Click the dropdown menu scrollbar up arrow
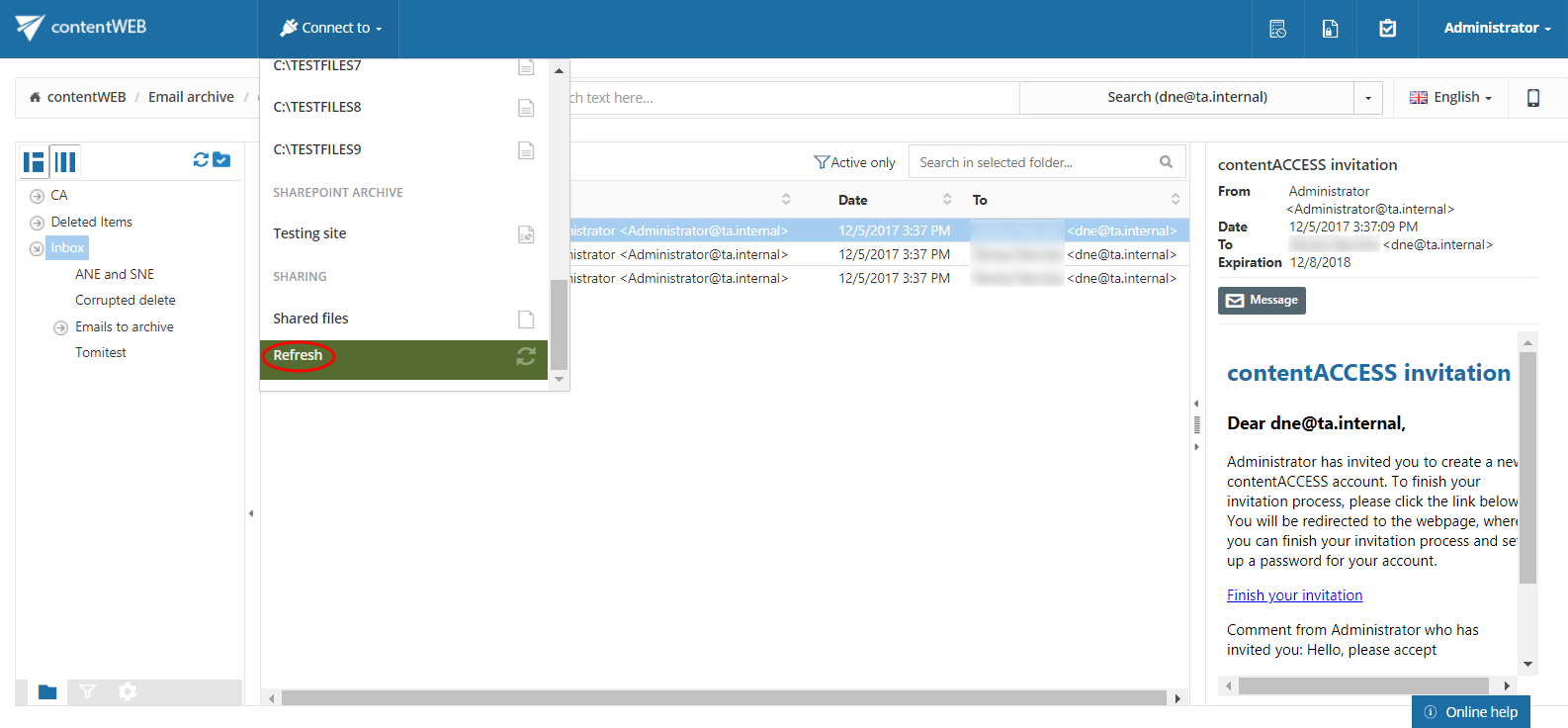 [559, 71]
